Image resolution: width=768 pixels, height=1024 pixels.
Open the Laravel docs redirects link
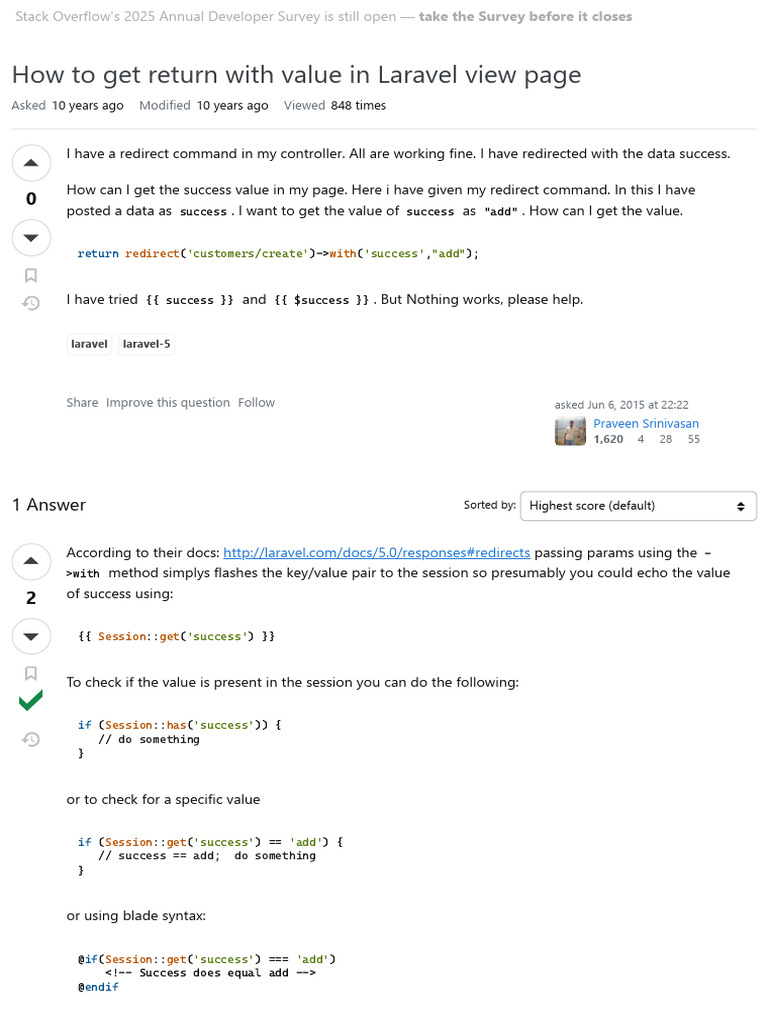377,553
